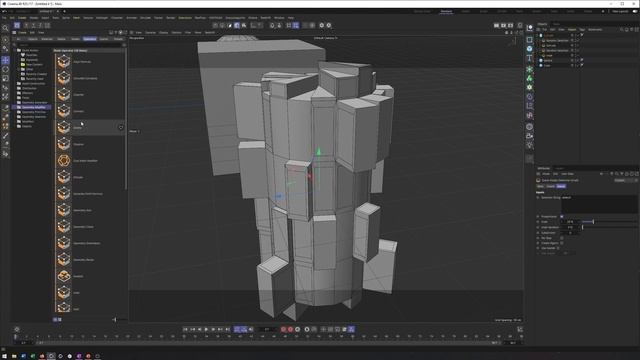
Task: Toggle the Proportional parameter keyframe dot
Action: [x=538, y=217]
